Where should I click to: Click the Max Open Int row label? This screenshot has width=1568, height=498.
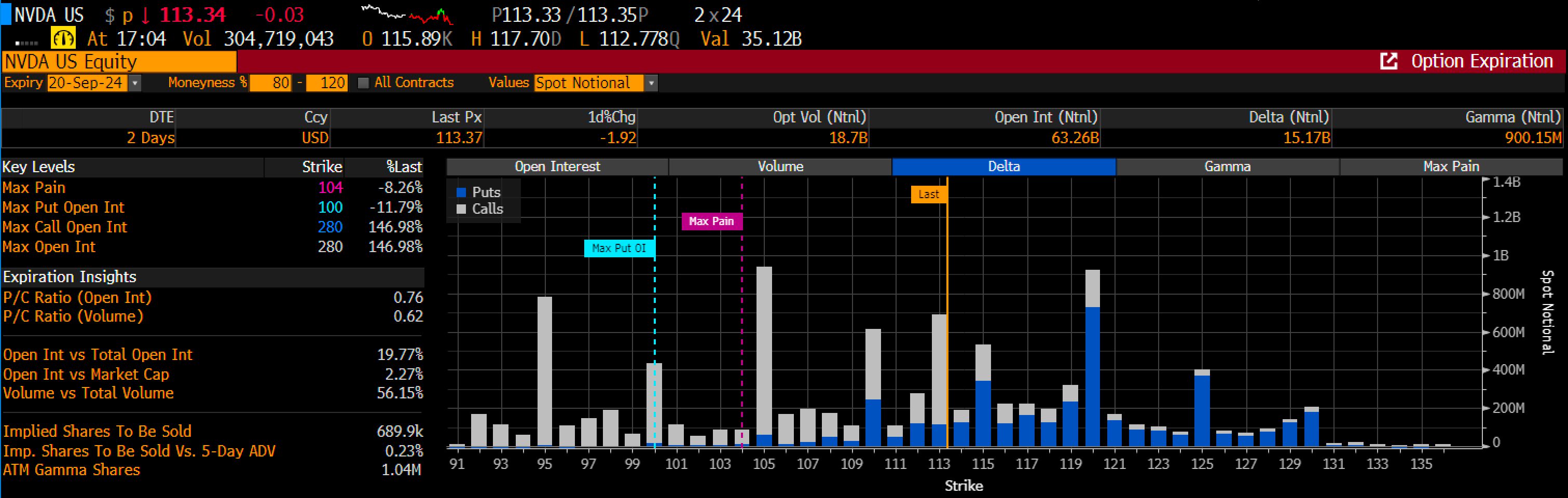(x=49, y=246)
